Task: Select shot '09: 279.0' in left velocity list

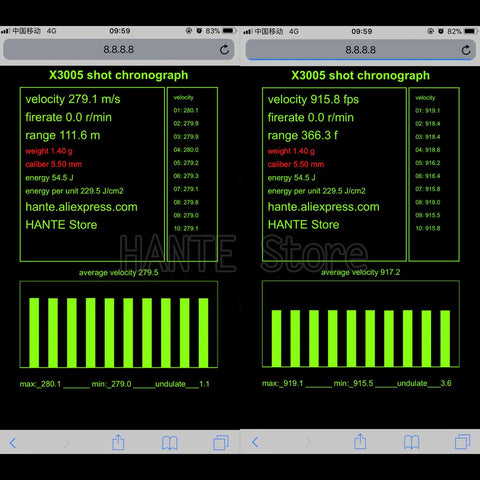Action: click(186, 215)
